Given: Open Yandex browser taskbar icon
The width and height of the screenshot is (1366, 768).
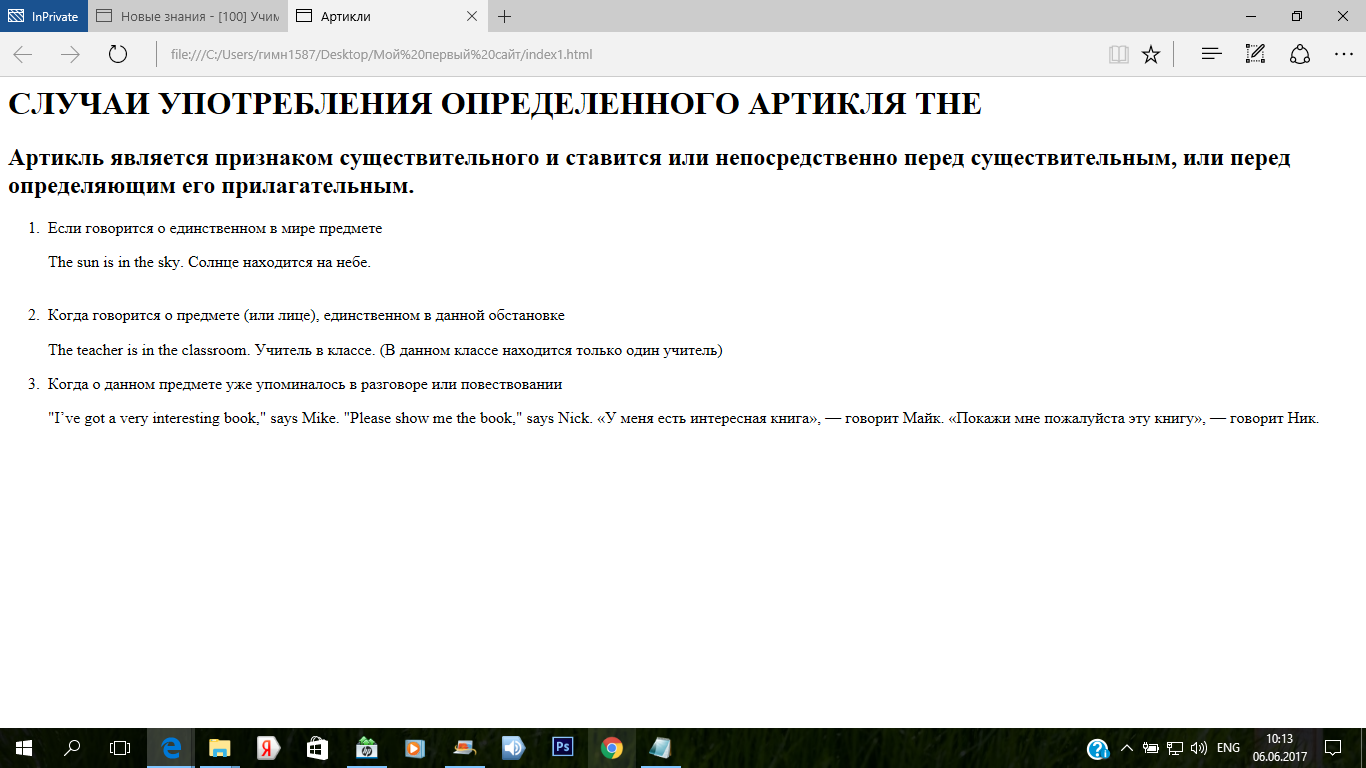Looking at the screenshot, I should point(269,748).
